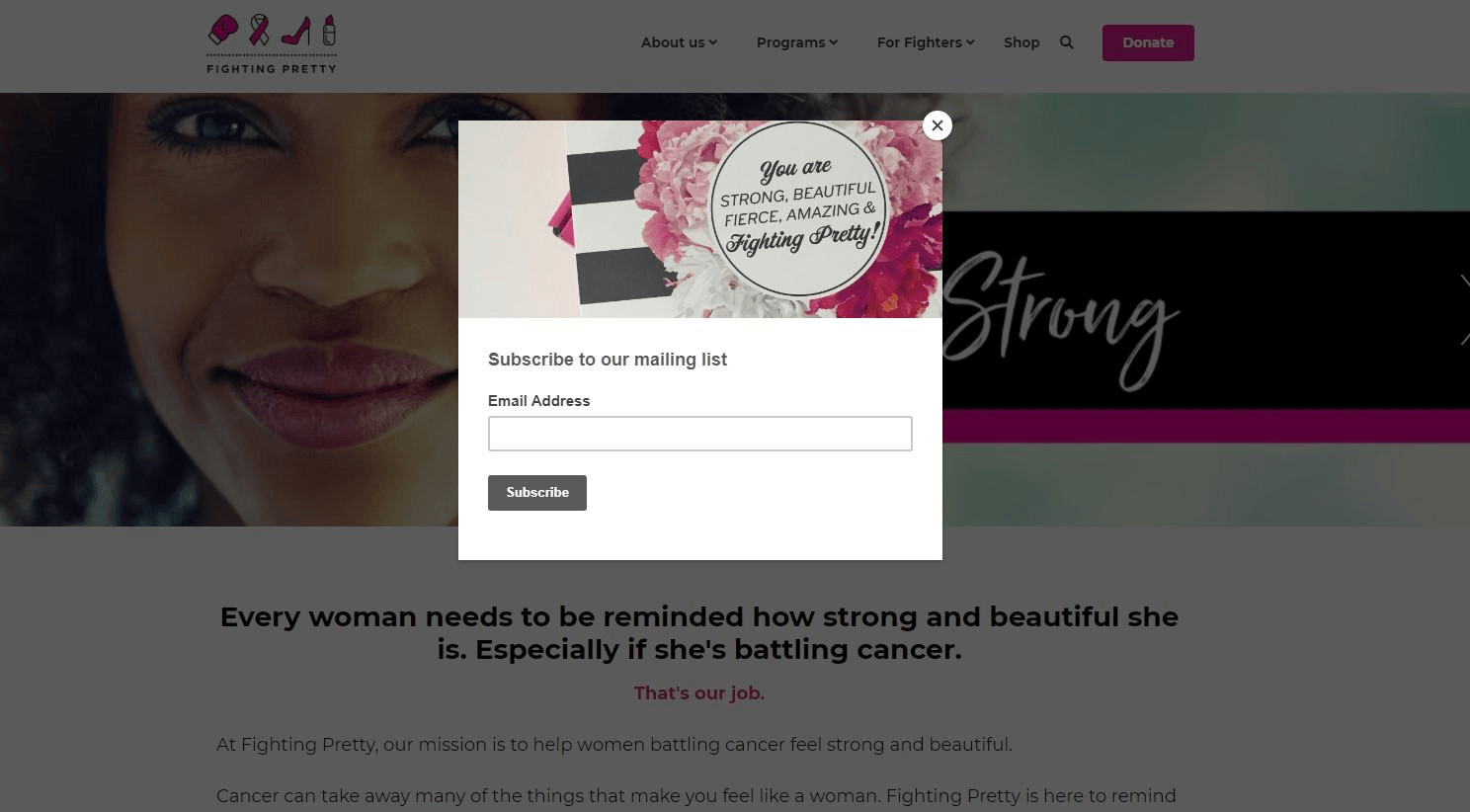The width and height of the screenshot is (1470, 812).
Task: Expand the Programs dropdown menu
Action: (x=797, y=42)
